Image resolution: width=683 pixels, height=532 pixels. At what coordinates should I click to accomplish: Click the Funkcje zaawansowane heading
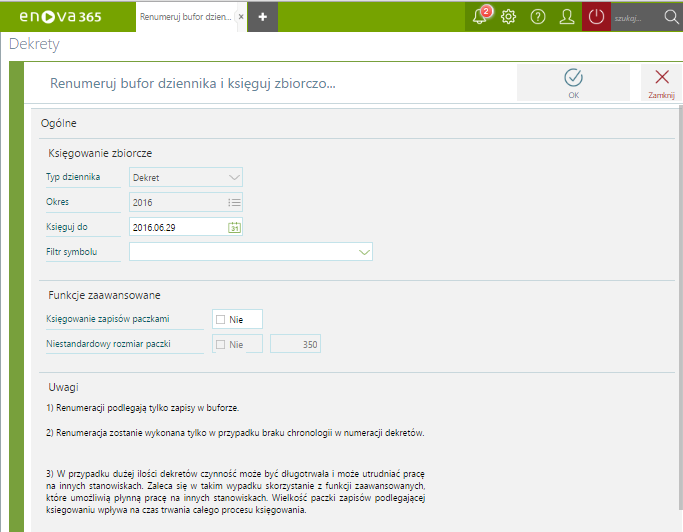(x=104, y=295)
